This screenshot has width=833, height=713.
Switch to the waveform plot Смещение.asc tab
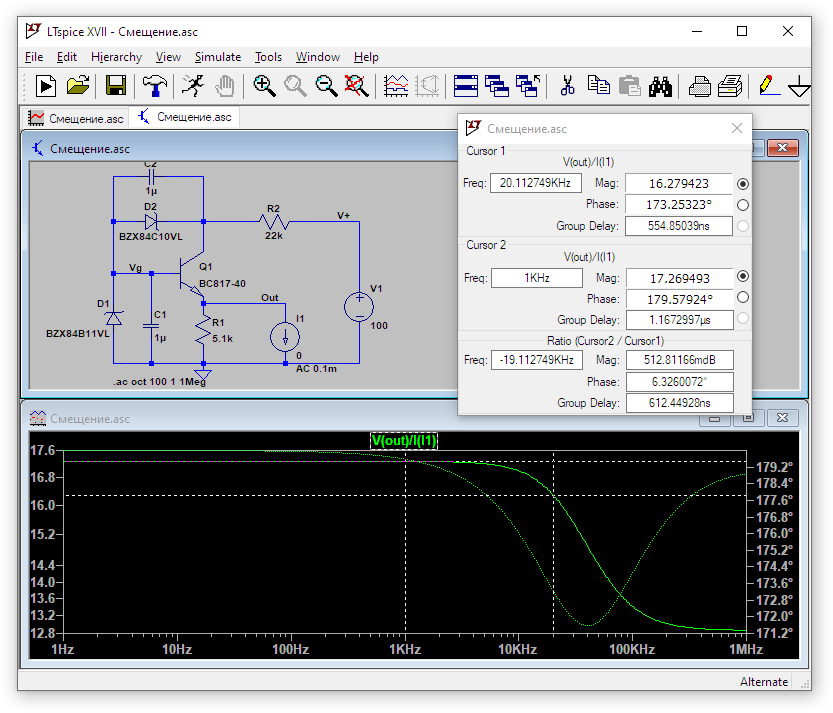point(77,118)
